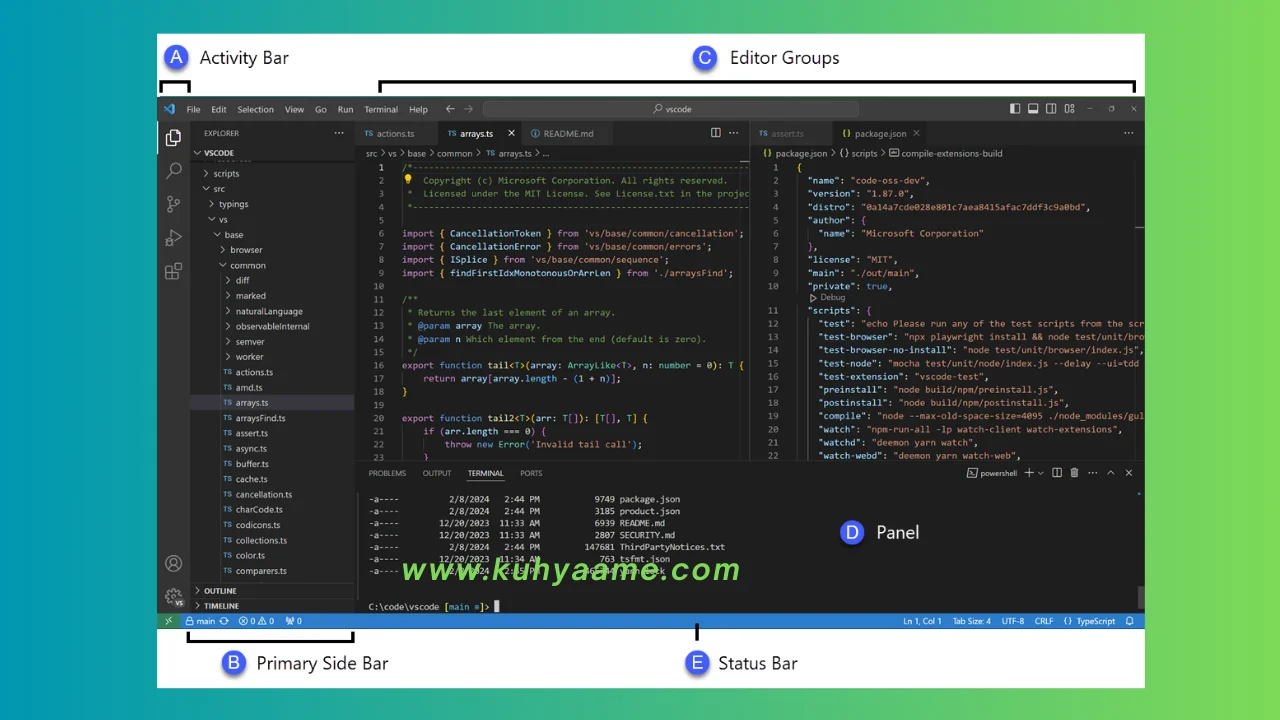
Task: Switch to the PORTS panel tab
Action: pyautogui.click(x=531, y=473)
